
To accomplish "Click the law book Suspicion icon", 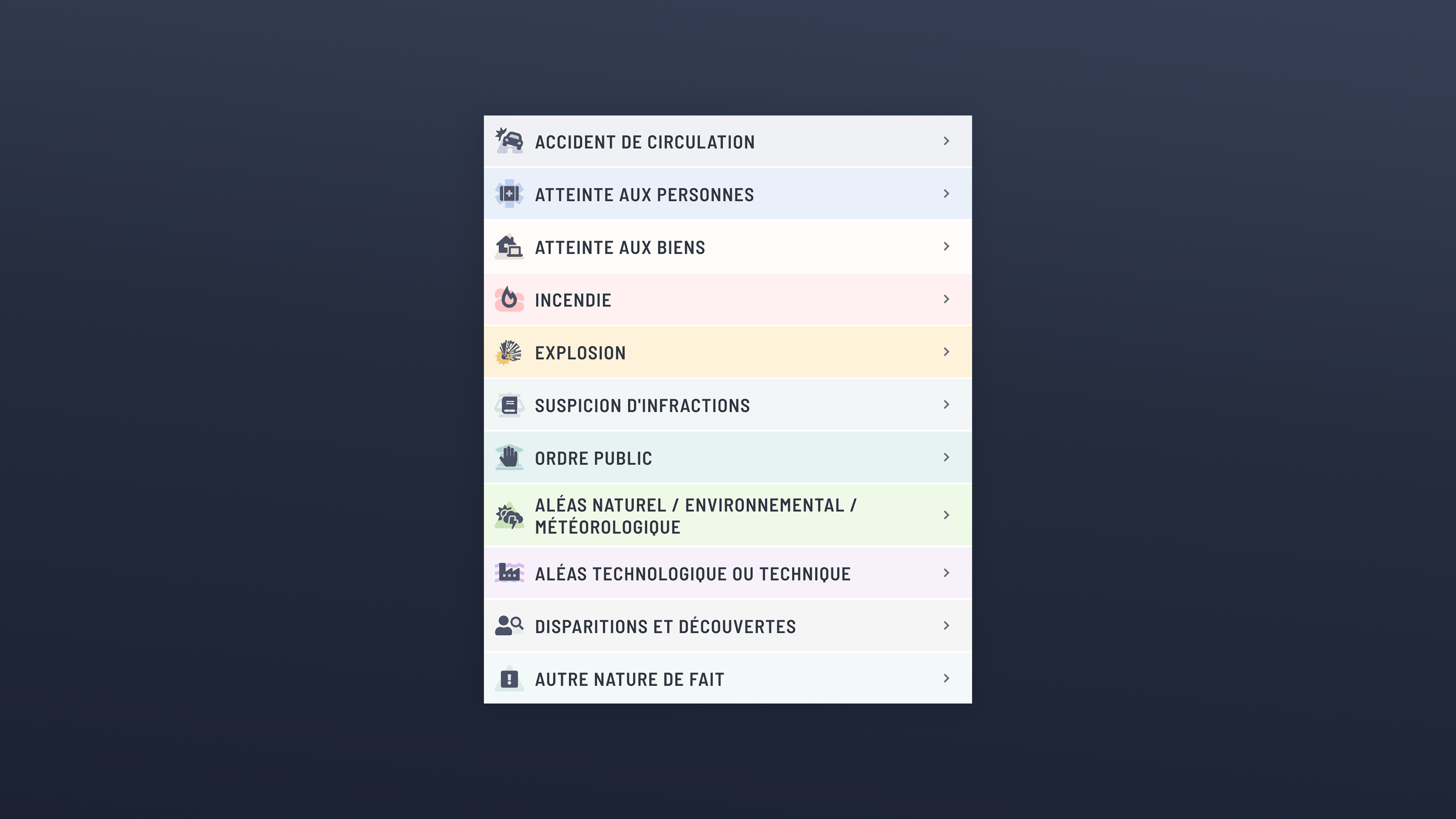I will [x=509, y=405].
